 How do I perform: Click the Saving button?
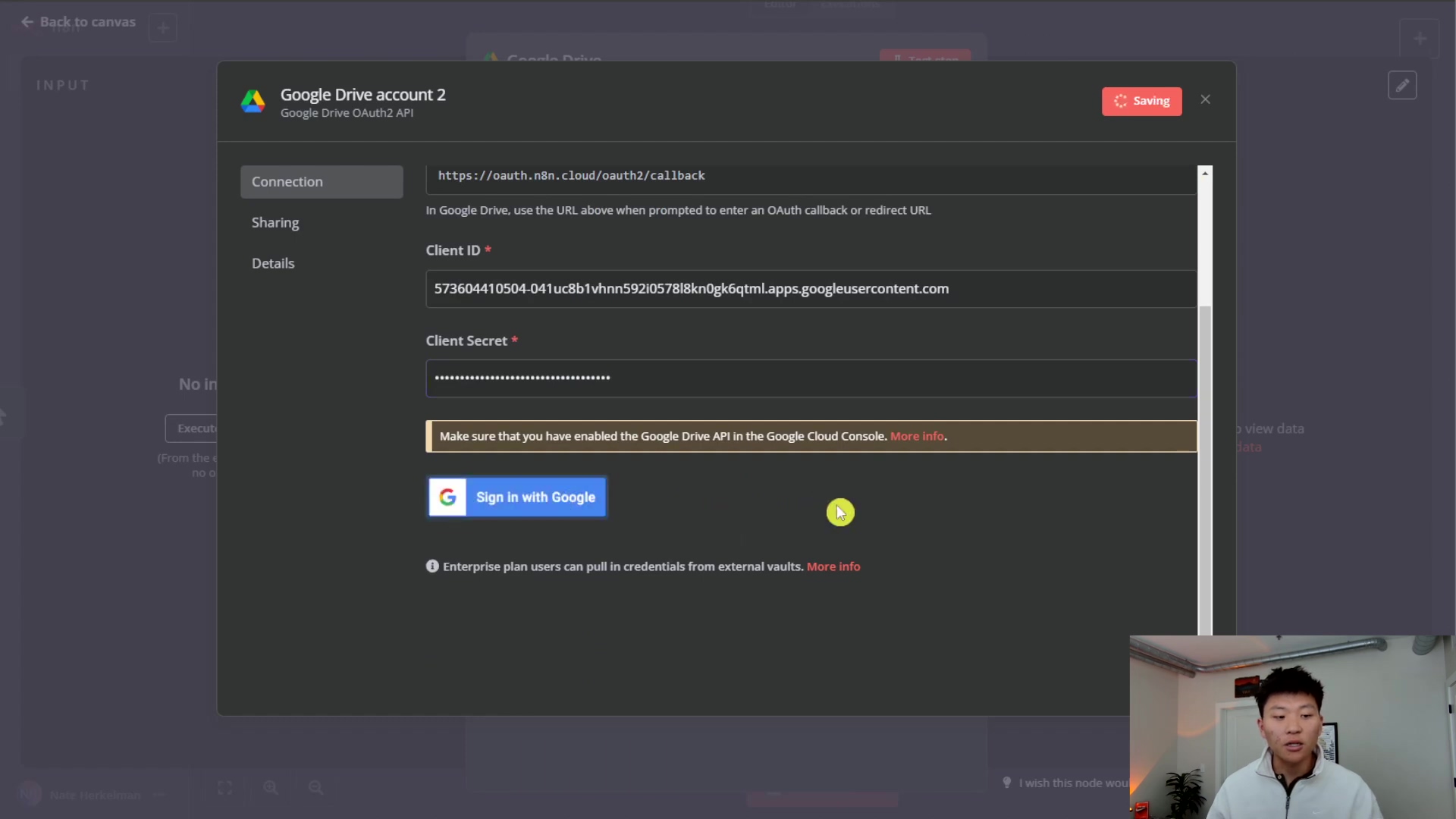pyautogui.click(x=1141, y=101)
